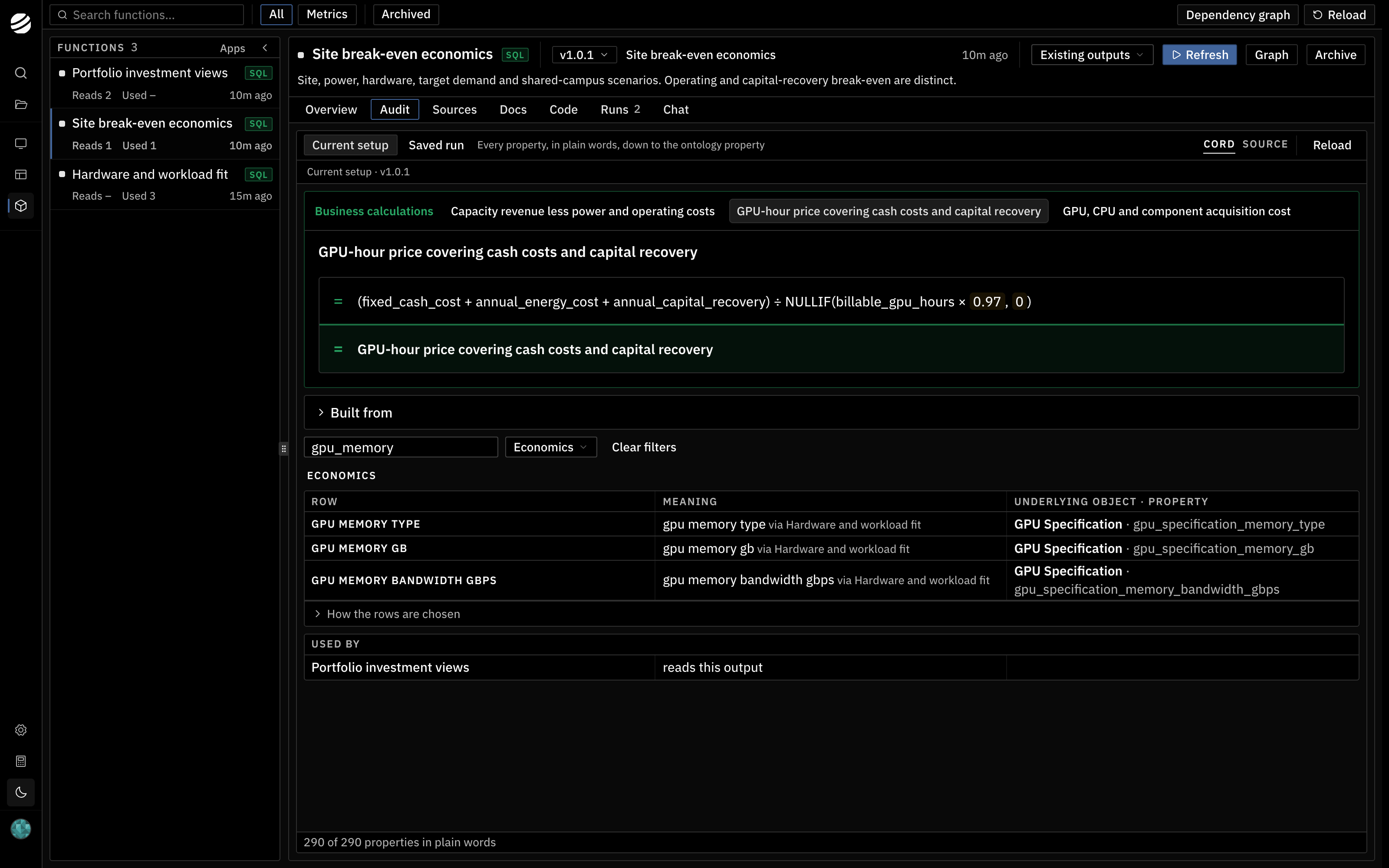The width and height of the screenshot is (1389, 868).
Task: Select the Metrics filter
Action: pos(326,14)
